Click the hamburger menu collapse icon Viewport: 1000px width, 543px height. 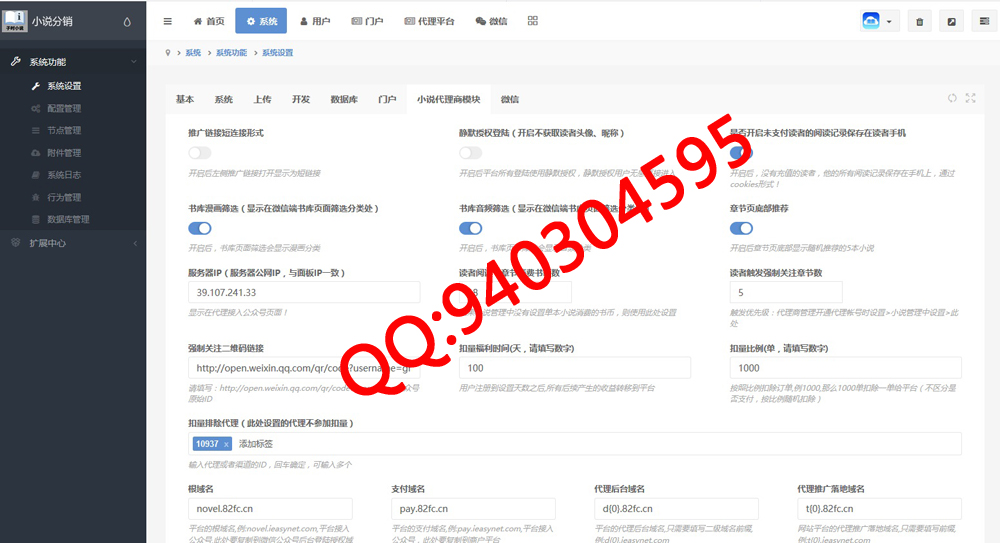167,21
